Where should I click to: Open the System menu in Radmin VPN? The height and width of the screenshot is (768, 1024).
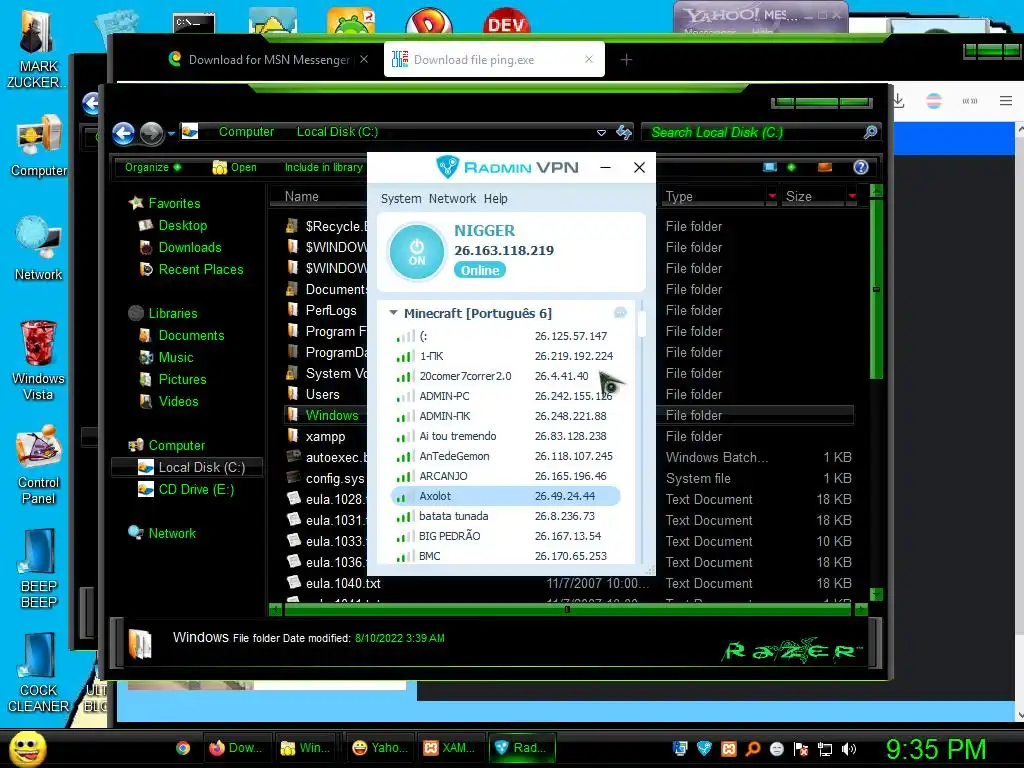pos(401,199)
